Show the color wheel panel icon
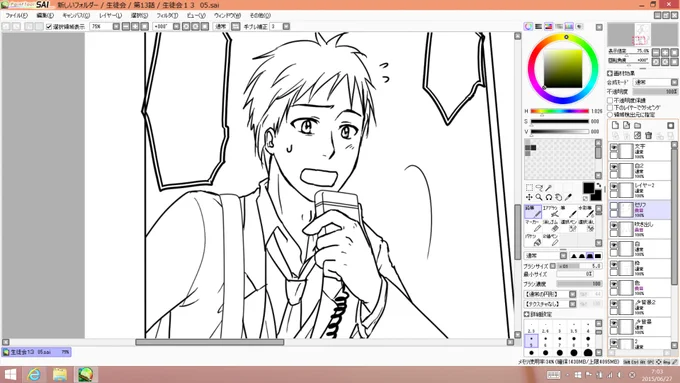Screen dimensions: 680x383 (528, 26)
